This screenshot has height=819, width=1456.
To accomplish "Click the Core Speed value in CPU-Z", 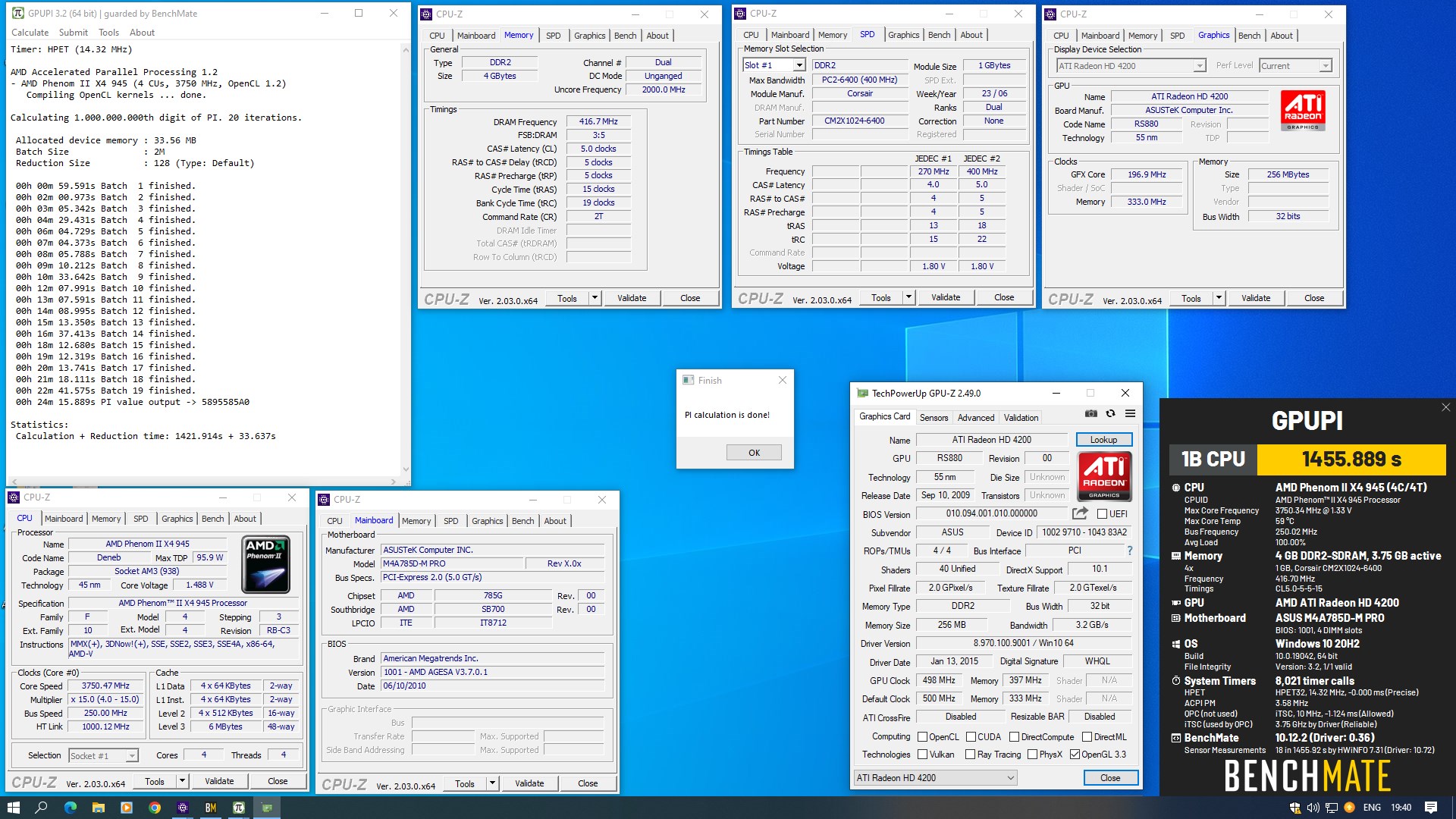I will click(x=105, y=686).
